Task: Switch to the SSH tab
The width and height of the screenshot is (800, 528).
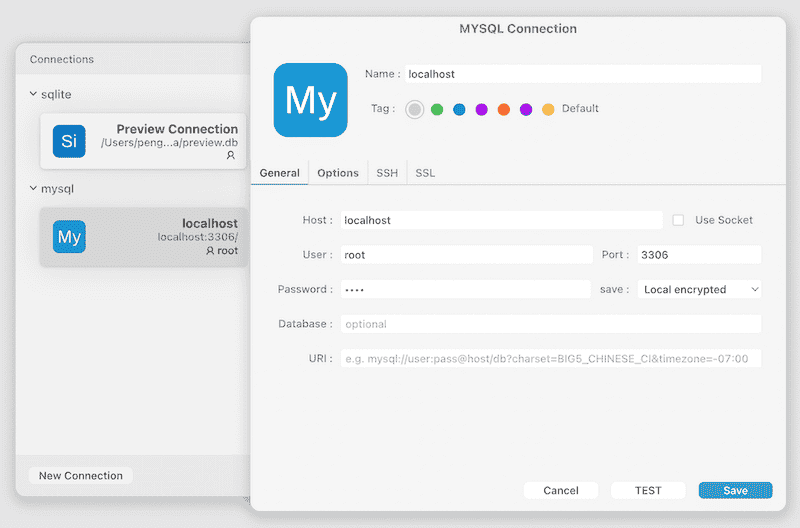Action: (x=387, y=173)
